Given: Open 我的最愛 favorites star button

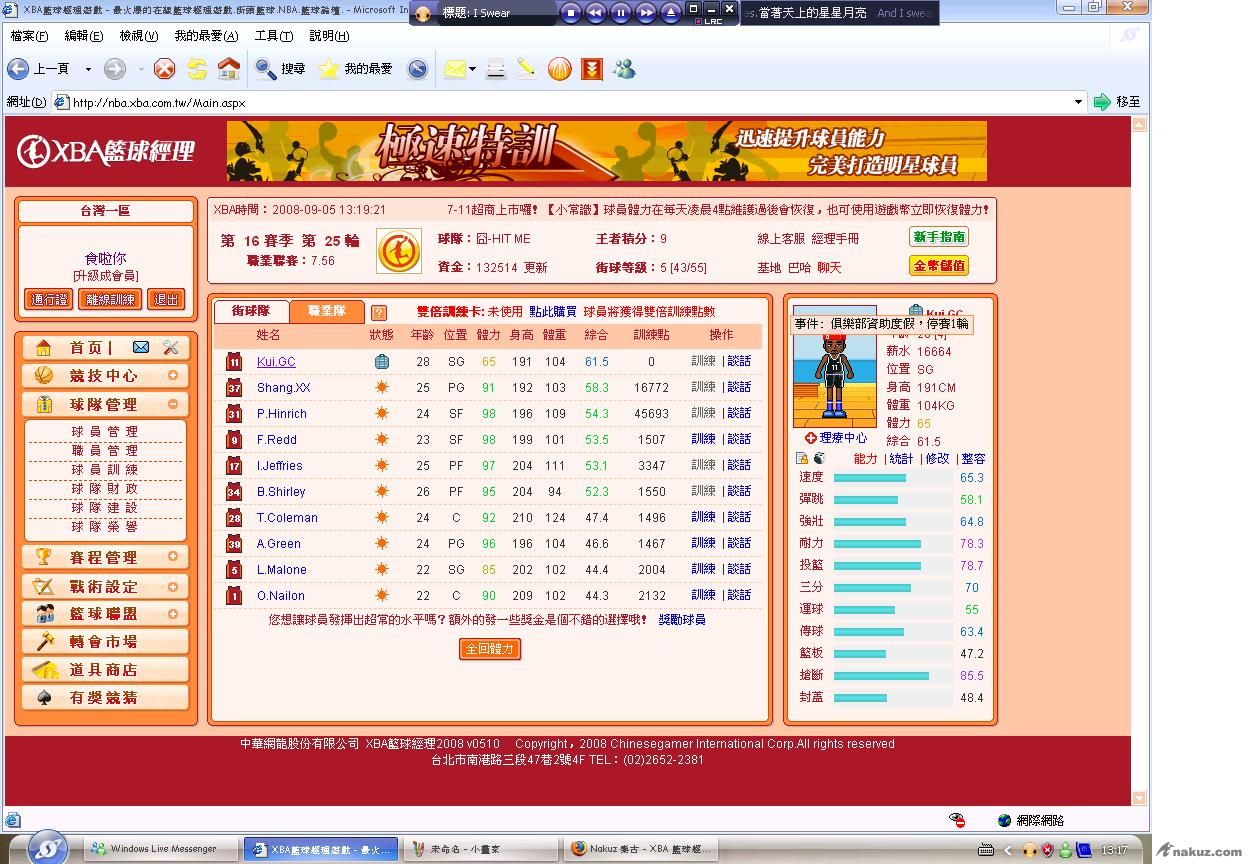Looking at the screenshot, I should click(x=355, y=69).
